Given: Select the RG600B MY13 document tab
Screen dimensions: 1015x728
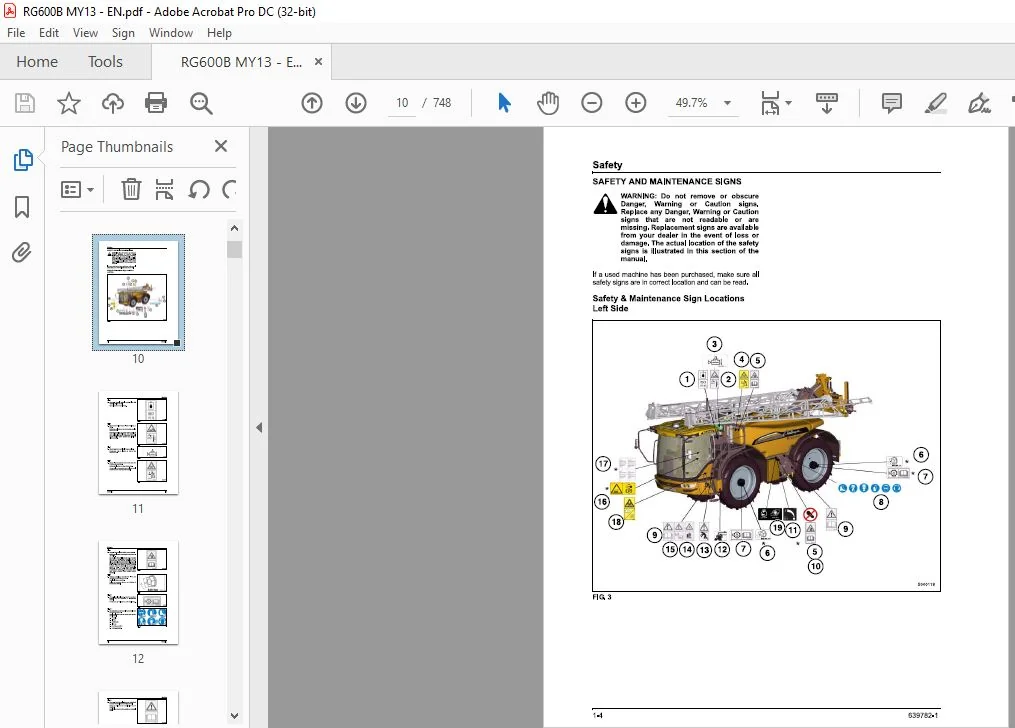Looking at the screenshot, I should [241, 62].
